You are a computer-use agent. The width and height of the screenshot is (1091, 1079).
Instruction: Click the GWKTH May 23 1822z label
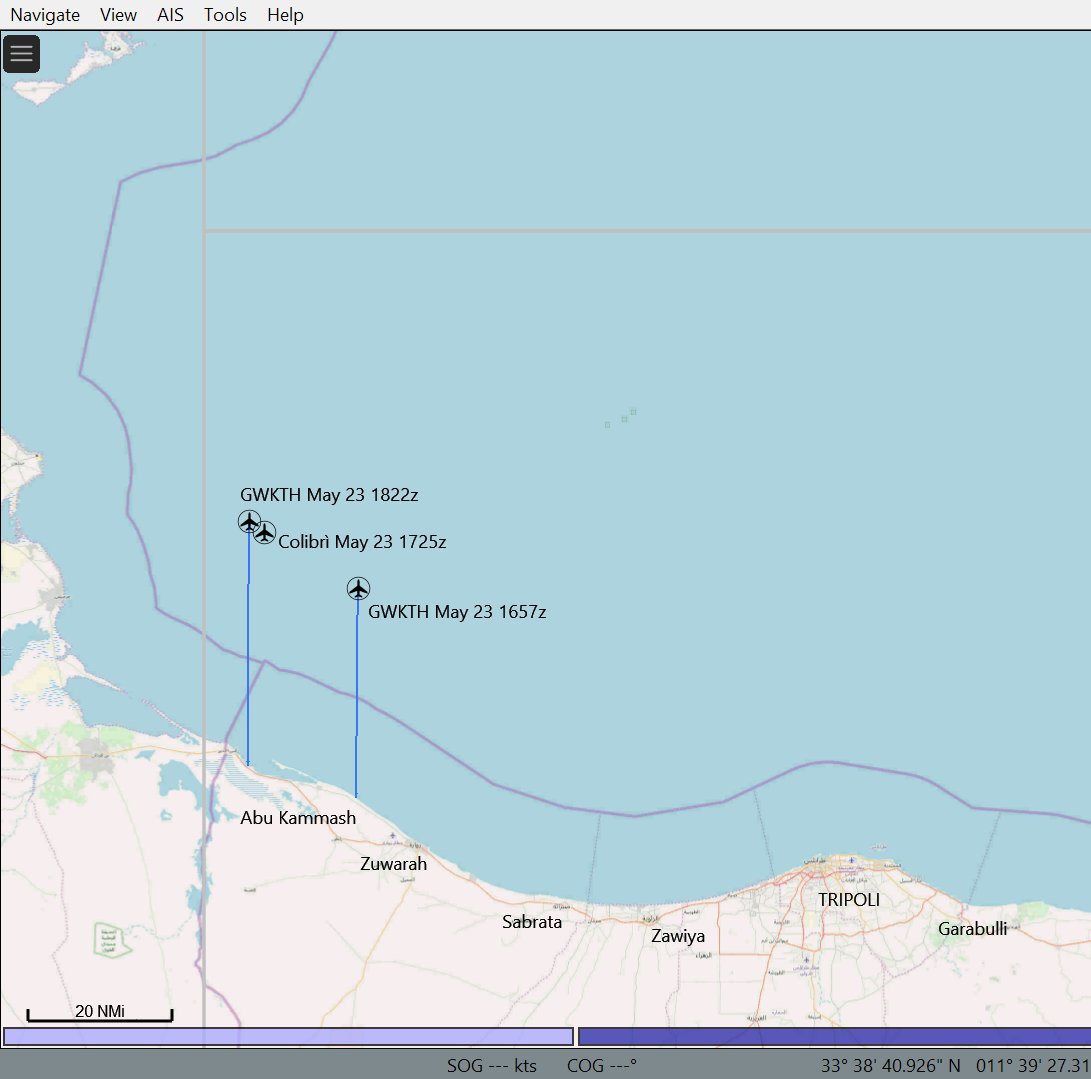(329, 495)
